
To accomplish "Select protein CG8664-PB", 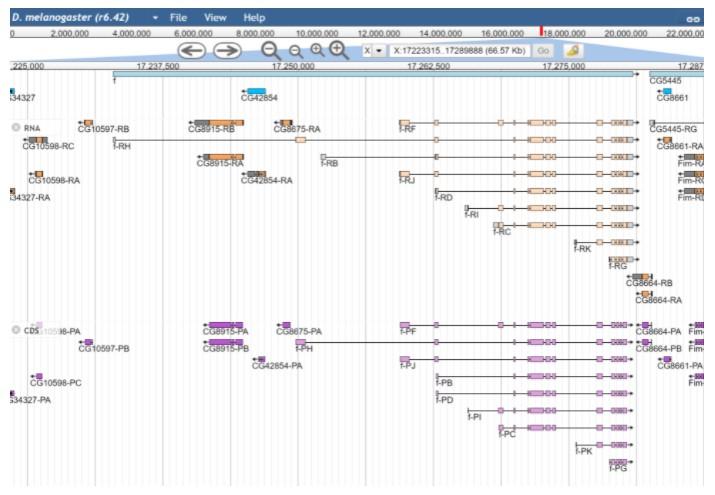I will pyautogui.click(x=645, y=342).
